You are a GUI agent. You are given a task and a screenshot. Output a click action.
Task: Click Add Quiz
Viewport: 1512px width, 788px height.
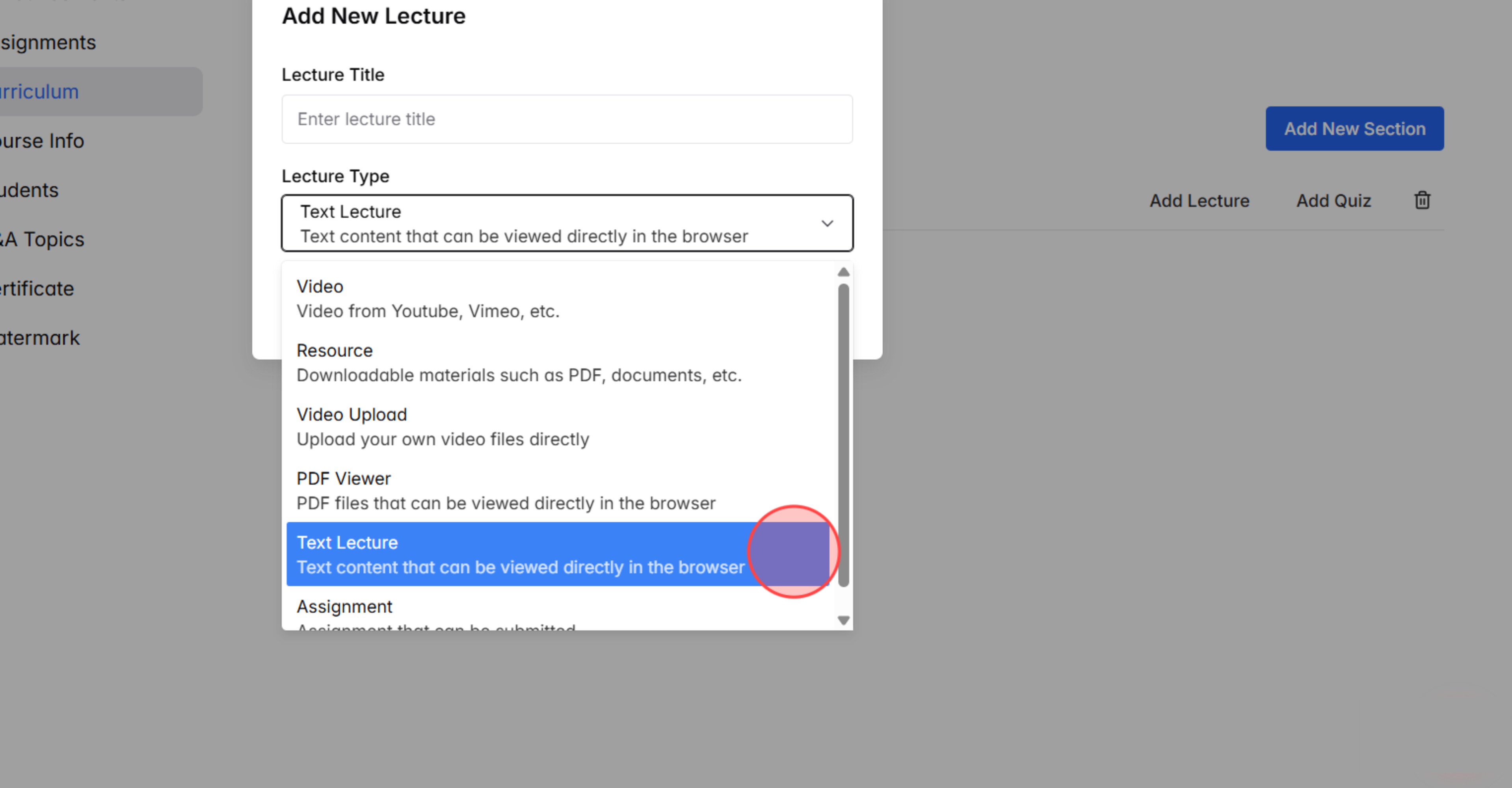coord(1333,200)
